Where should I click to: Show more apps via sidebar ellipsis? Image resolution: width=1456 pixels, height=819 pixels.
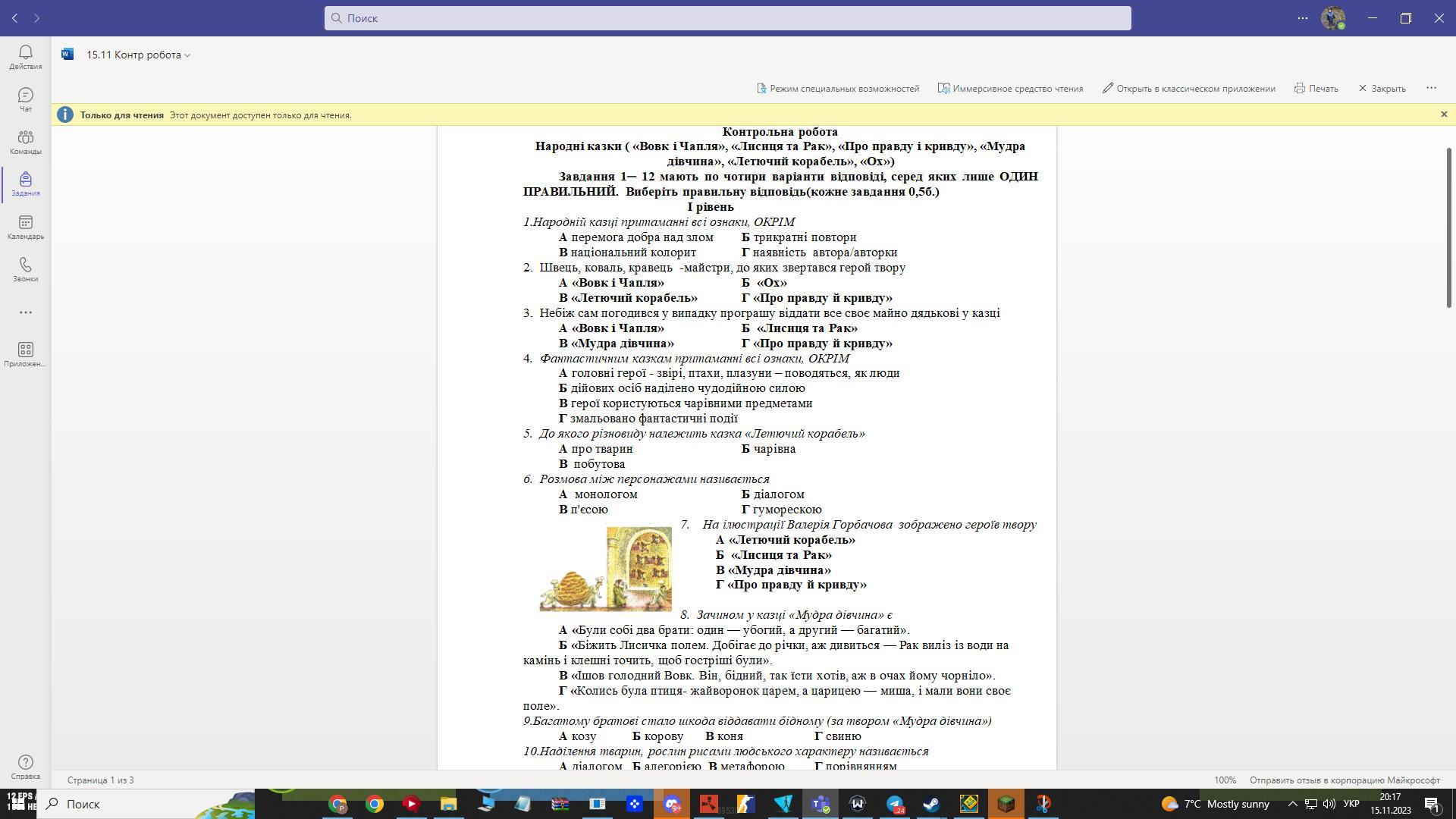coord(25,312)
